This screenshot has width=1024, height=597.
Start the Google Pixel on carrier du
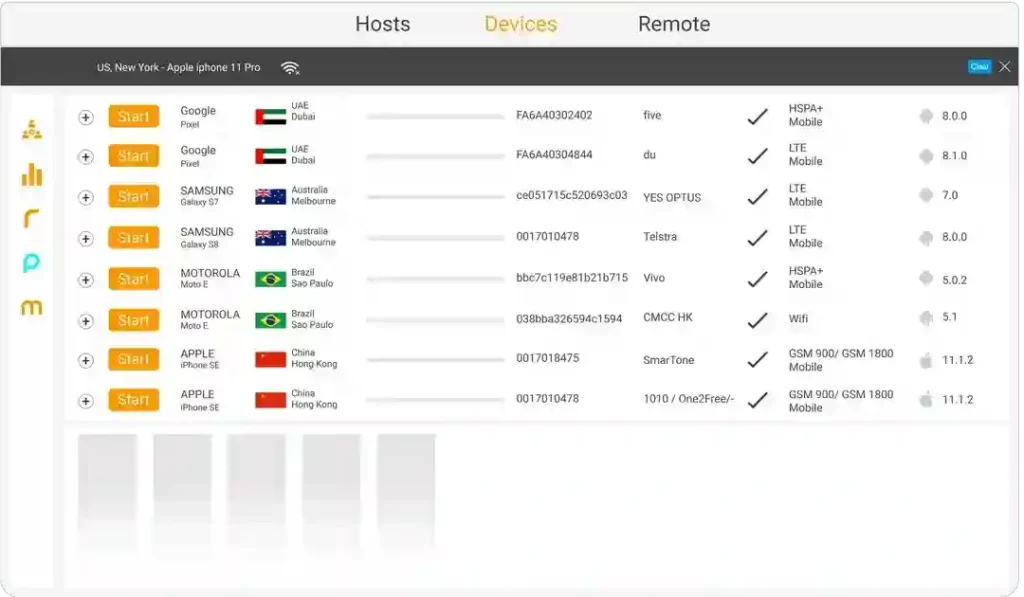[x=133, y=156]
